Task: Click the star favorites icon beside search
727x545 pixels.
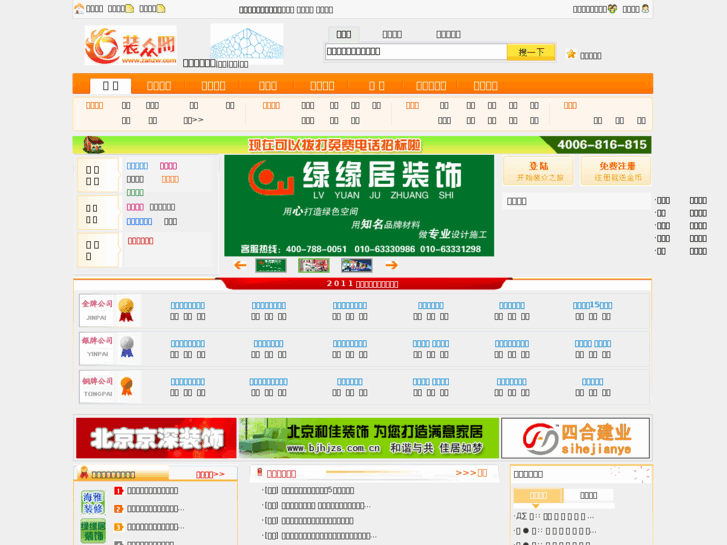Action: tap(571, 54)
